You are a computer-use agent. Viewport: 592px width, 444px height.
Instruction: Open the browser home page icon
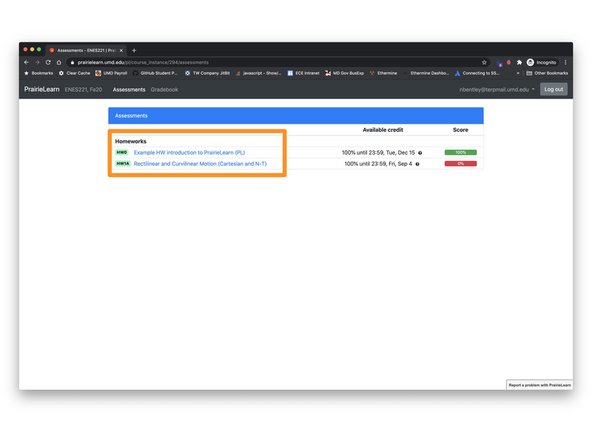59,62
